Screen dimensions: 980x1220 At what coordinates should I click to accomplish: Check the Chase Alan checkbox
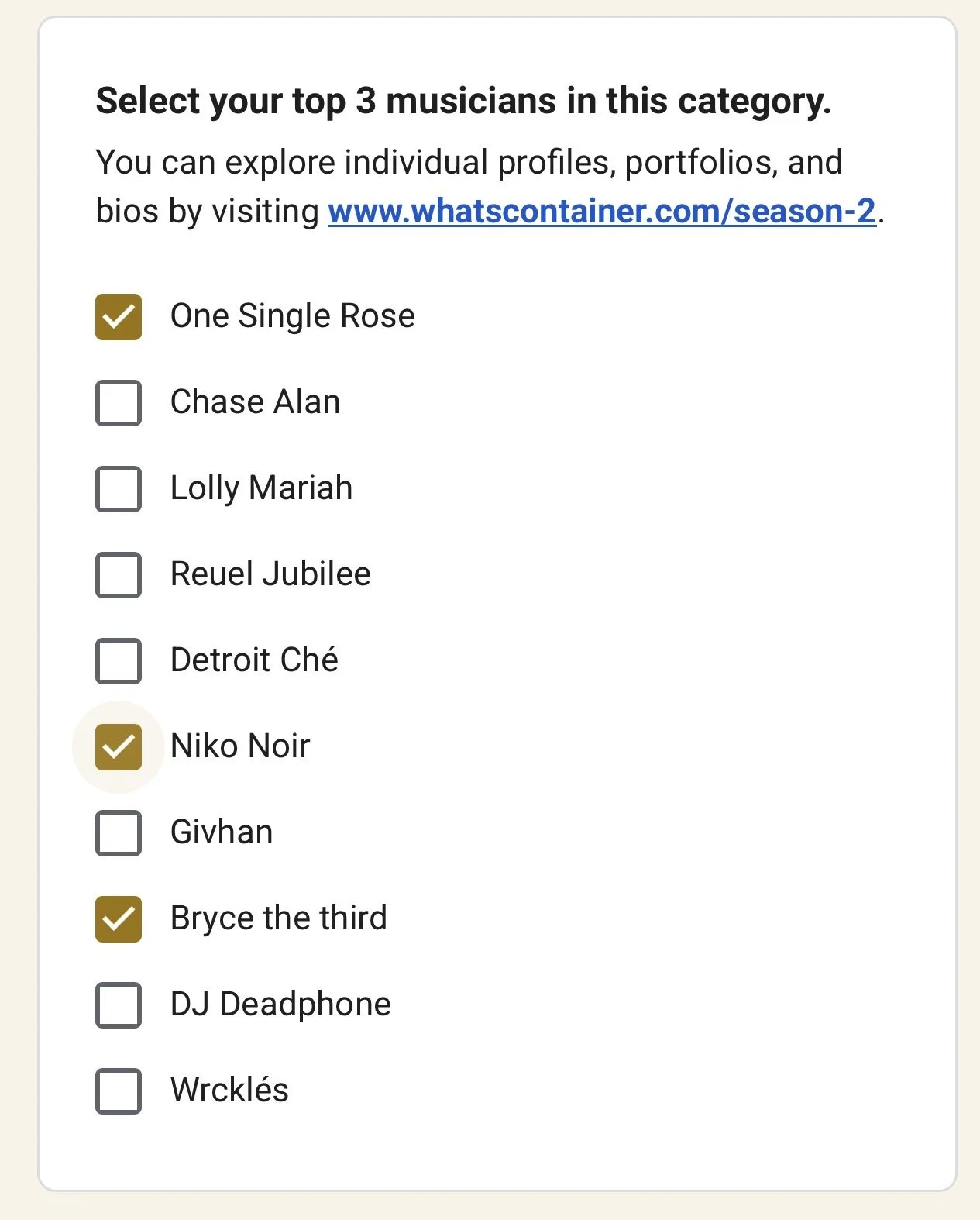tap(119, 403)
